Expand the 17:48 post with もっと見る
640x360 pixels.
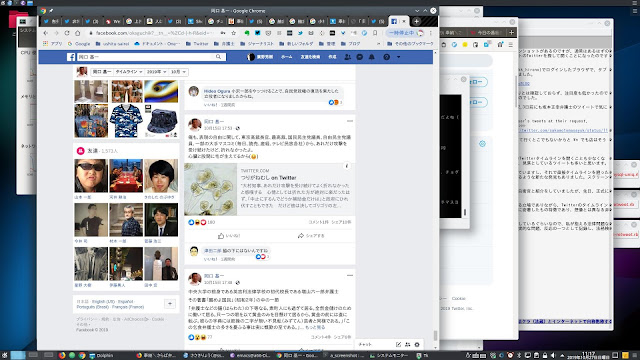316,327
